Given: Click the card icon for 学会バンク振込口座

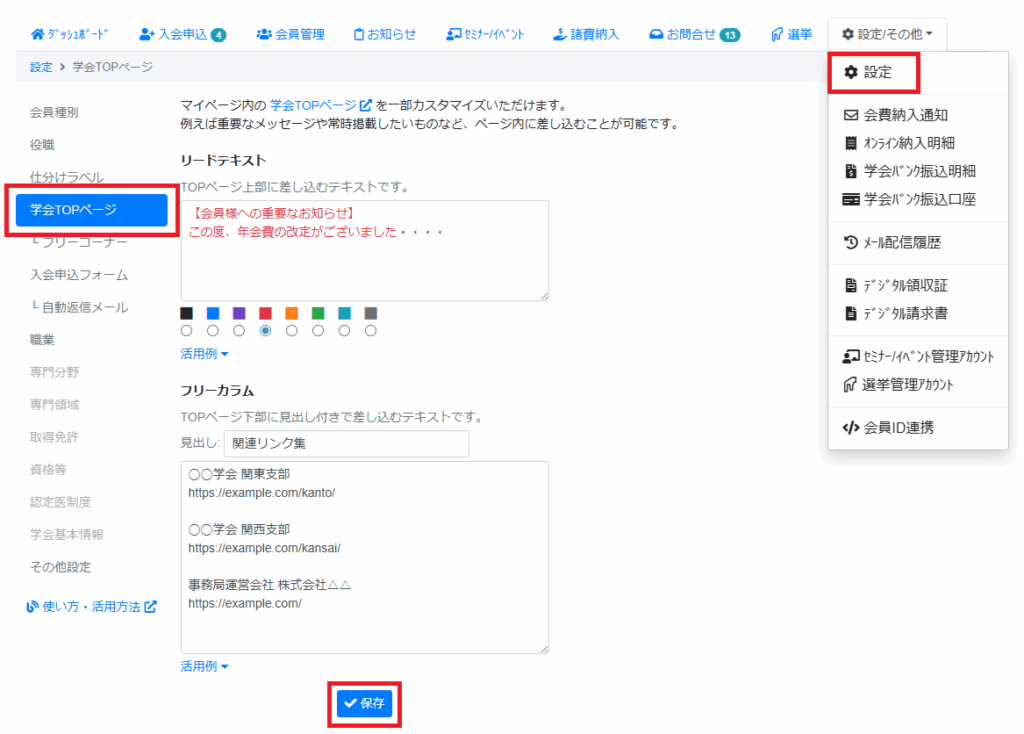Looking at the screenshot, I should (851, 199).
